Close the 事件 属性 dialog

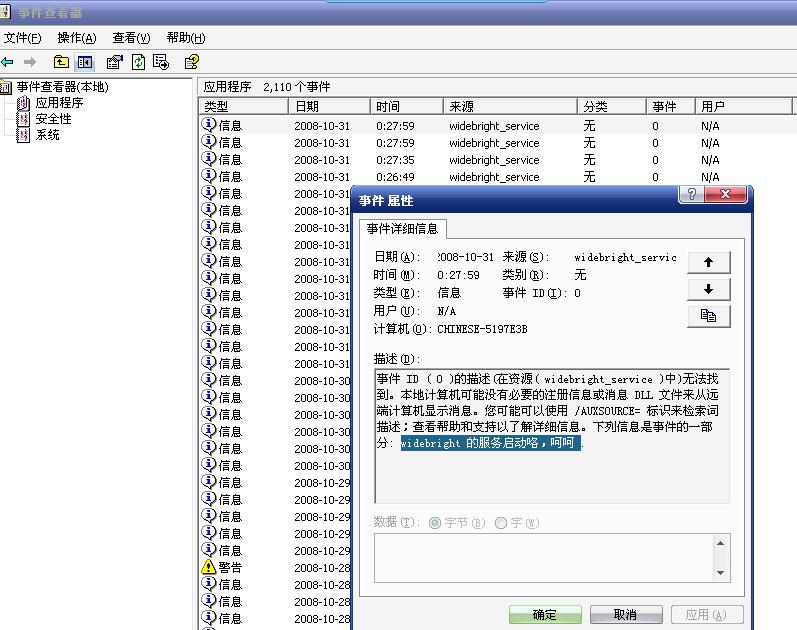click(726, 194)
